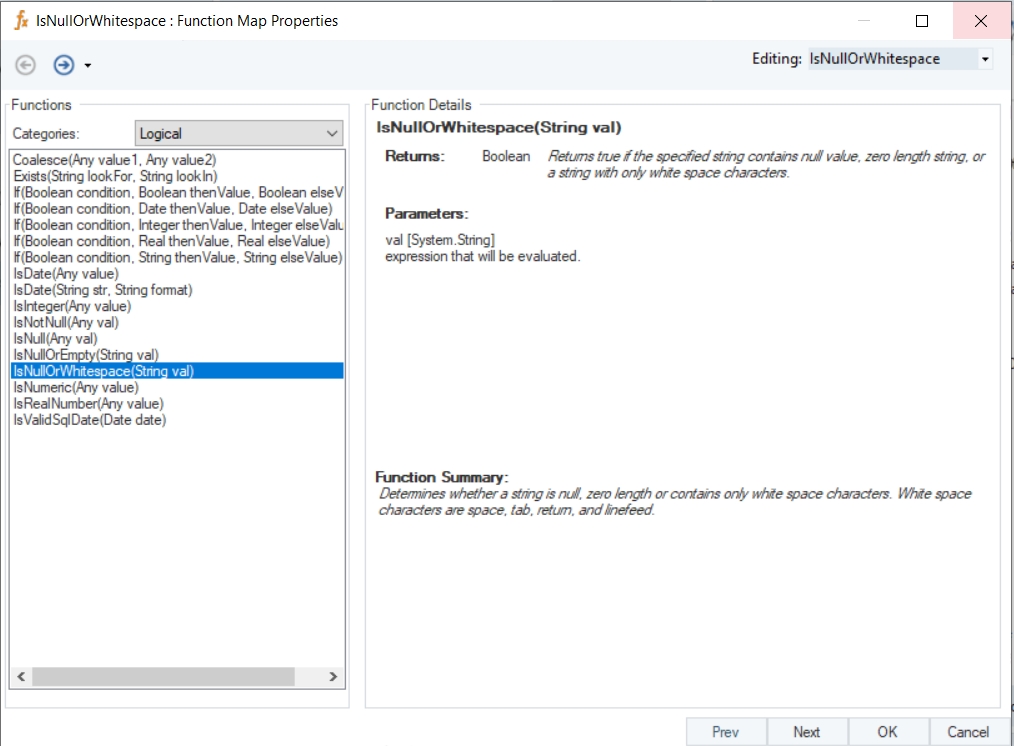The width and height of the screenshot is (1014, 746).
Task: Click the fx function icon in title bar
Action: point(21,20)
